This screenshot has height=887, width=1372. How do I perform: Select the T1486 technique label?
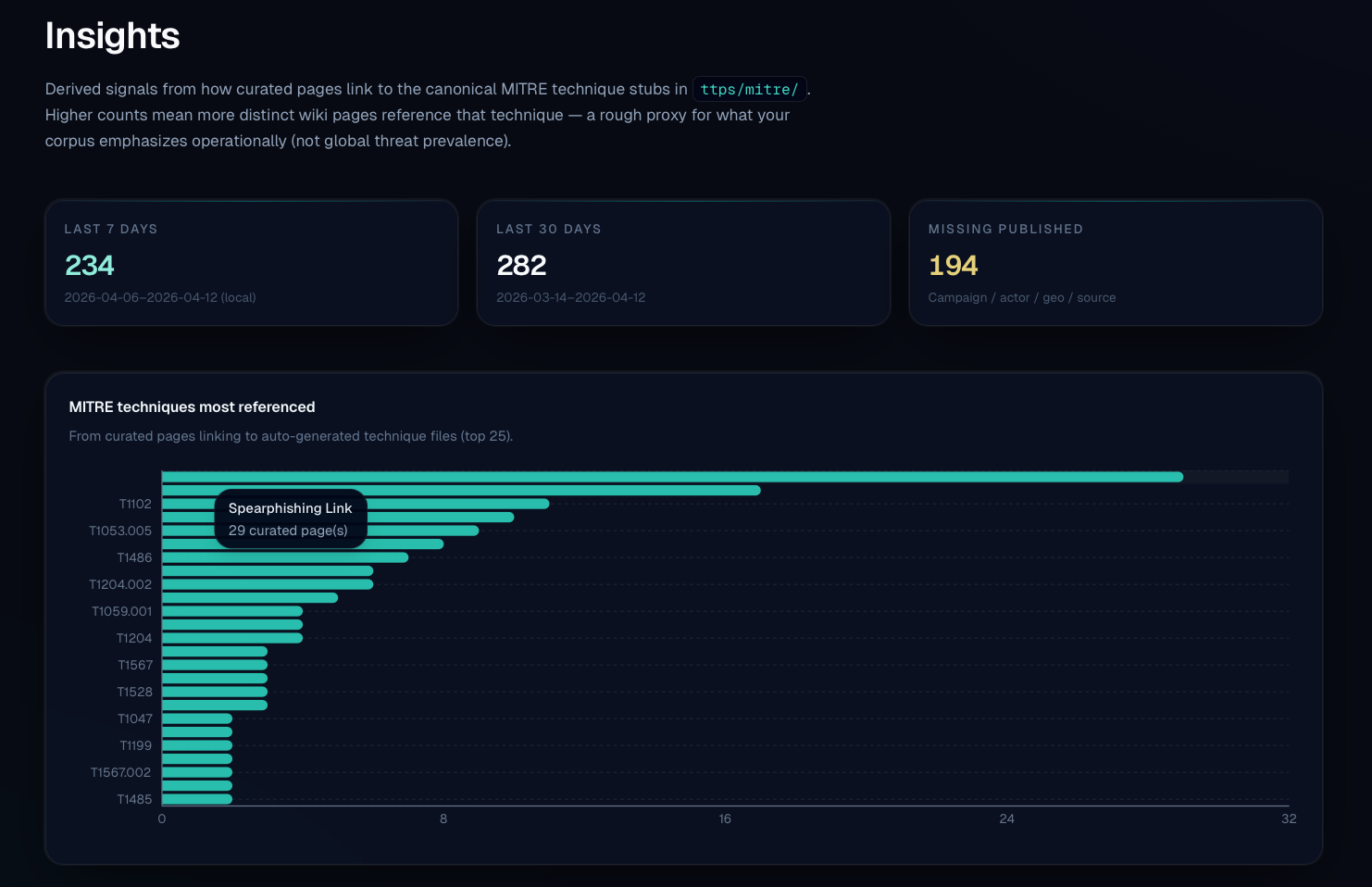tap(135, 557)
